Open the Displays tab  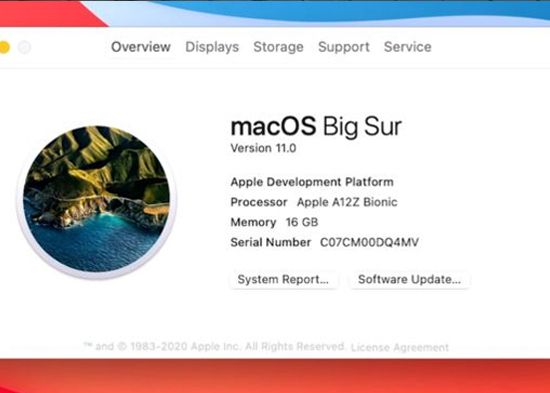click(212, 47)
